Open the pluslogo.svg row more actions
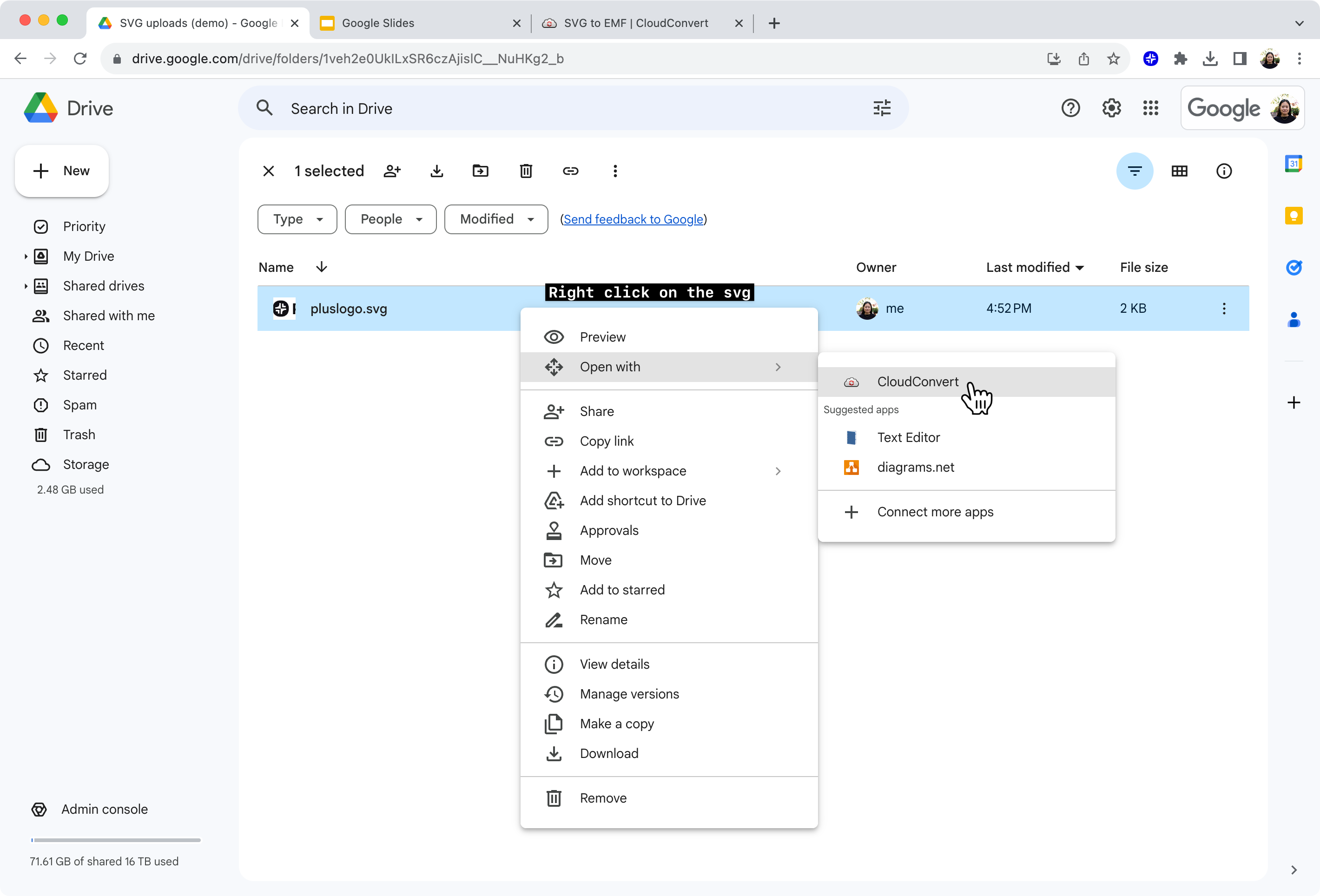 (x=1223, y=308)
